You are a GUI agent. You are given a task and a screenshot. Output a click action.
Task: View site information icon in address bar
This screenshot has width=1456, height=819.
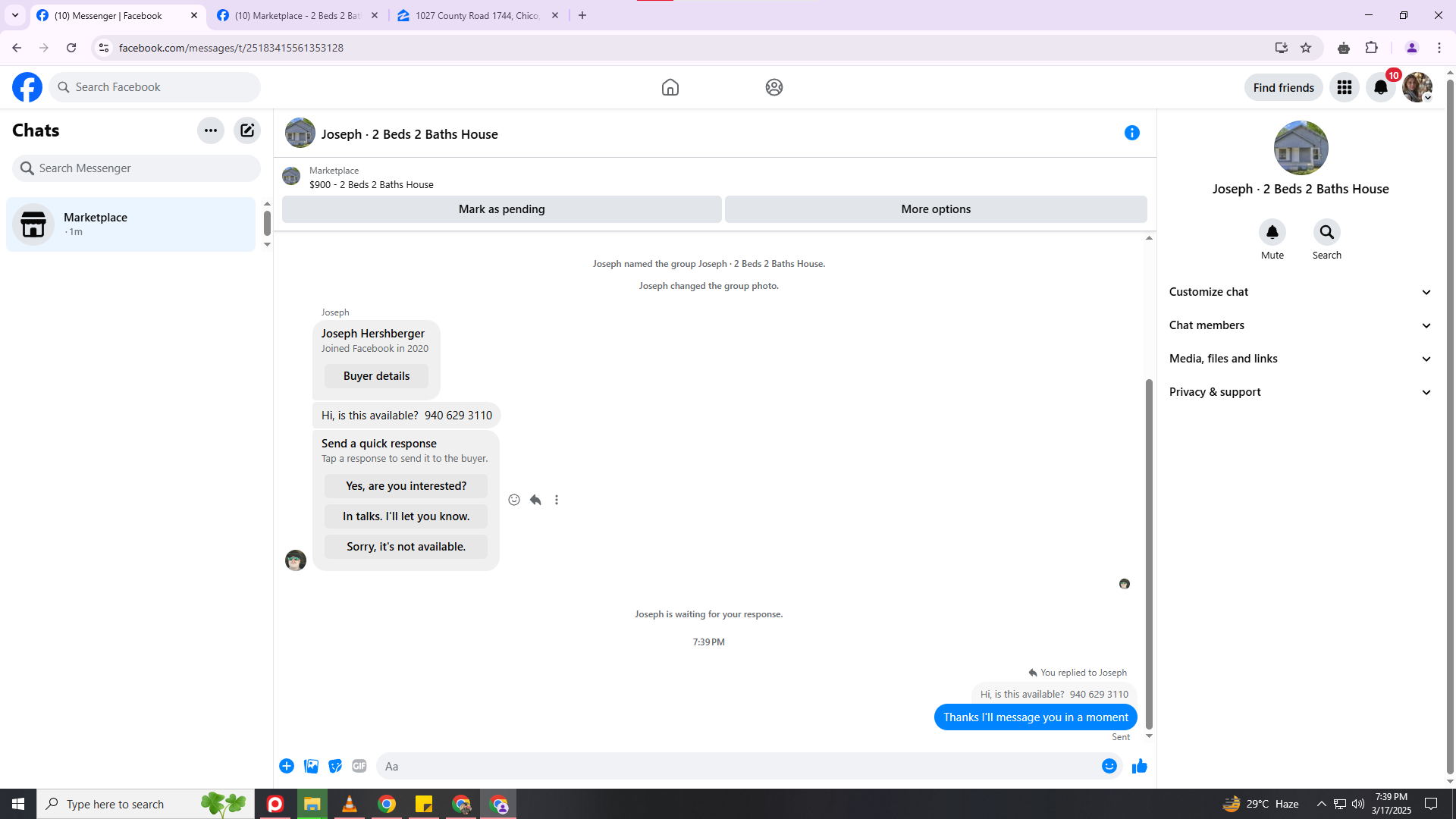[104, 48]
